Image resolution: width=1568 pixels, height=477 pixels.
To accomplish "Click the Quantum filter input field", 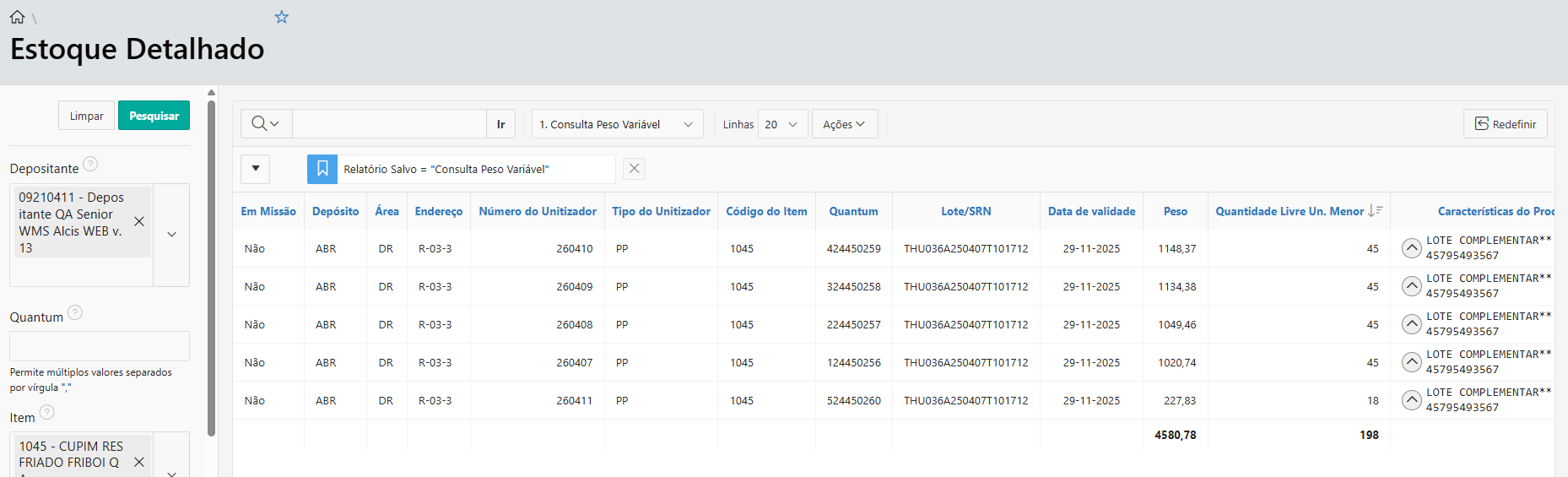I will 99,346.
